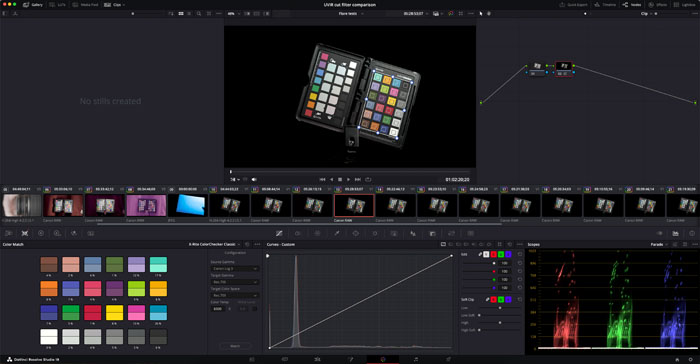This screenshot has height=364, width=700.
Task: Toggle the Nodes panel button
Action: [632, 4]
